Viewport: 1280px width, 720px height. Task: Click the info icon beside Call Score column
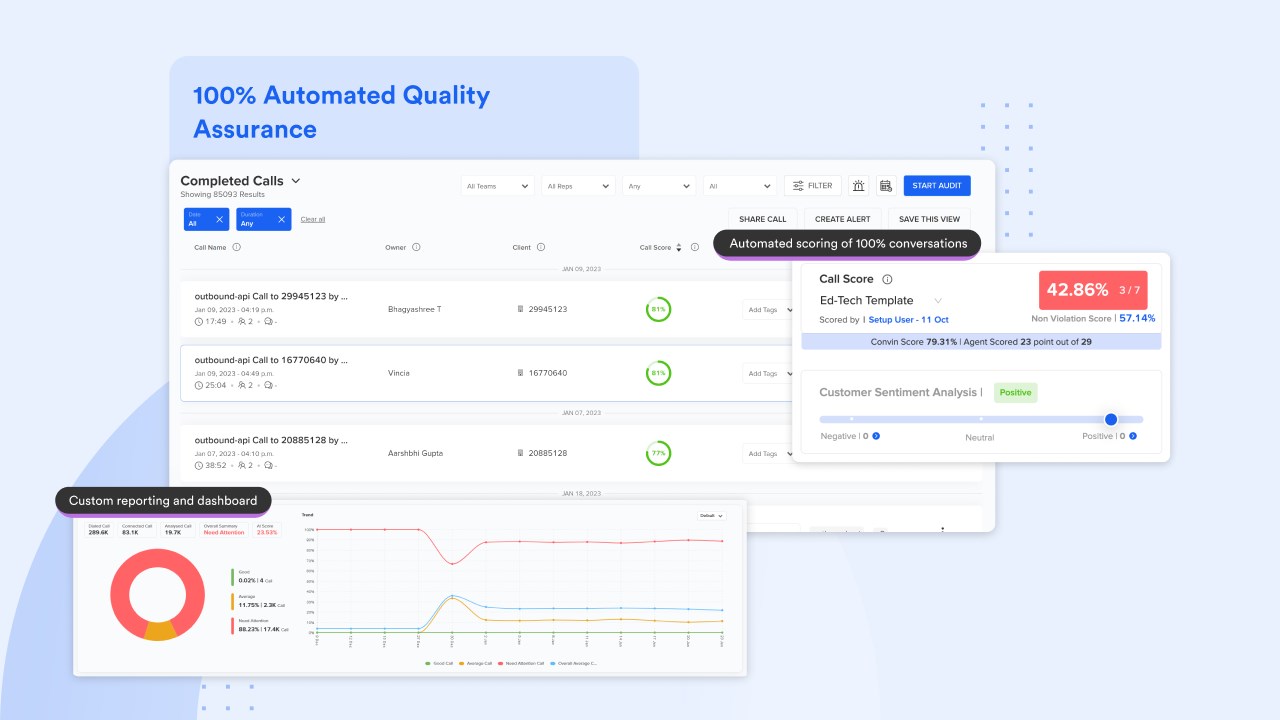(695, 247)
